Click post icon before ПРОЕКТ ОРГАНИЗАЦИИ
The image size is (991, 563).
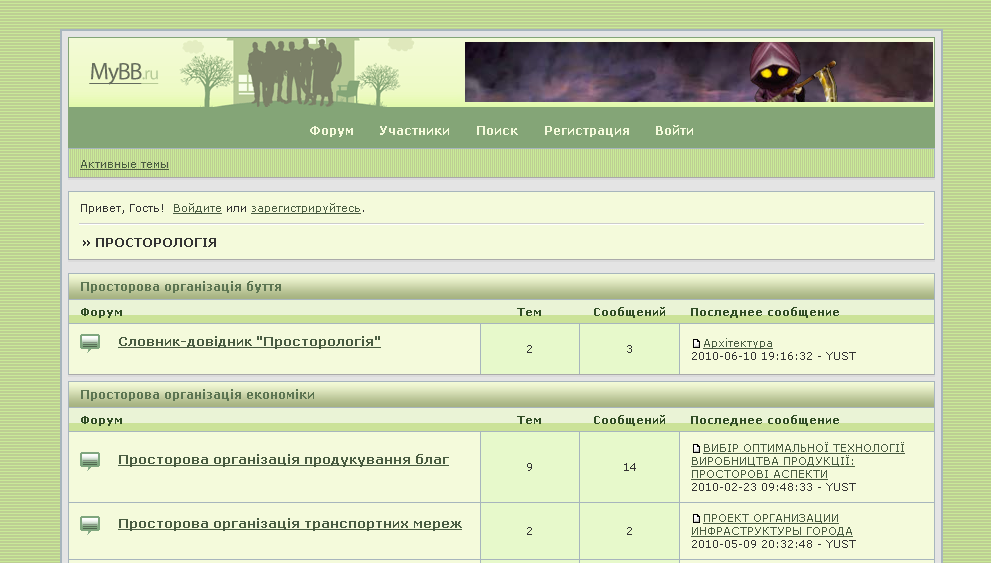click(696, 519)
